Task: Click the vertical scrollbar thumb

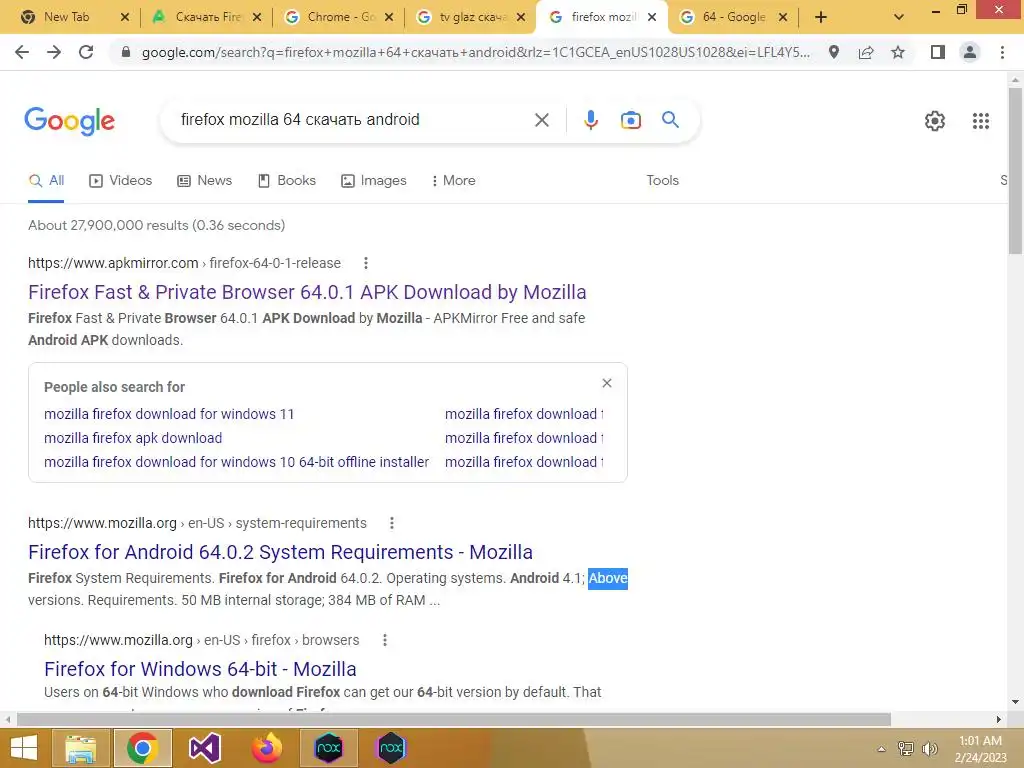Action: tap(1015, 170)
